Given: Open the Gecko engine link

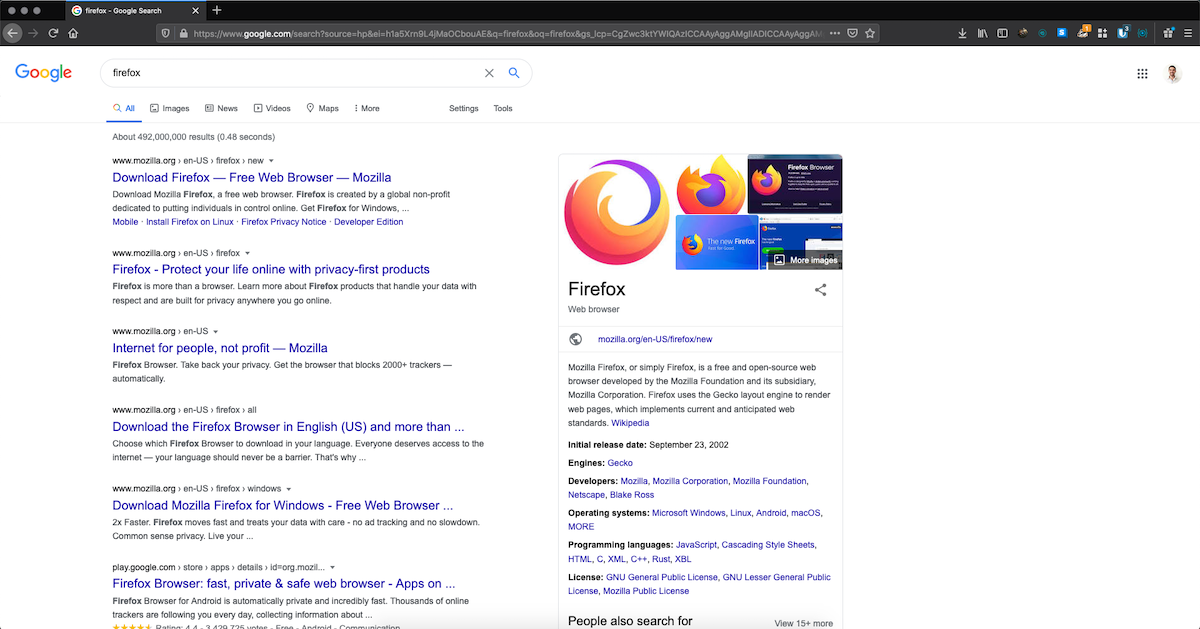Looking at the screenshot, I should click(x=620, y=463).
